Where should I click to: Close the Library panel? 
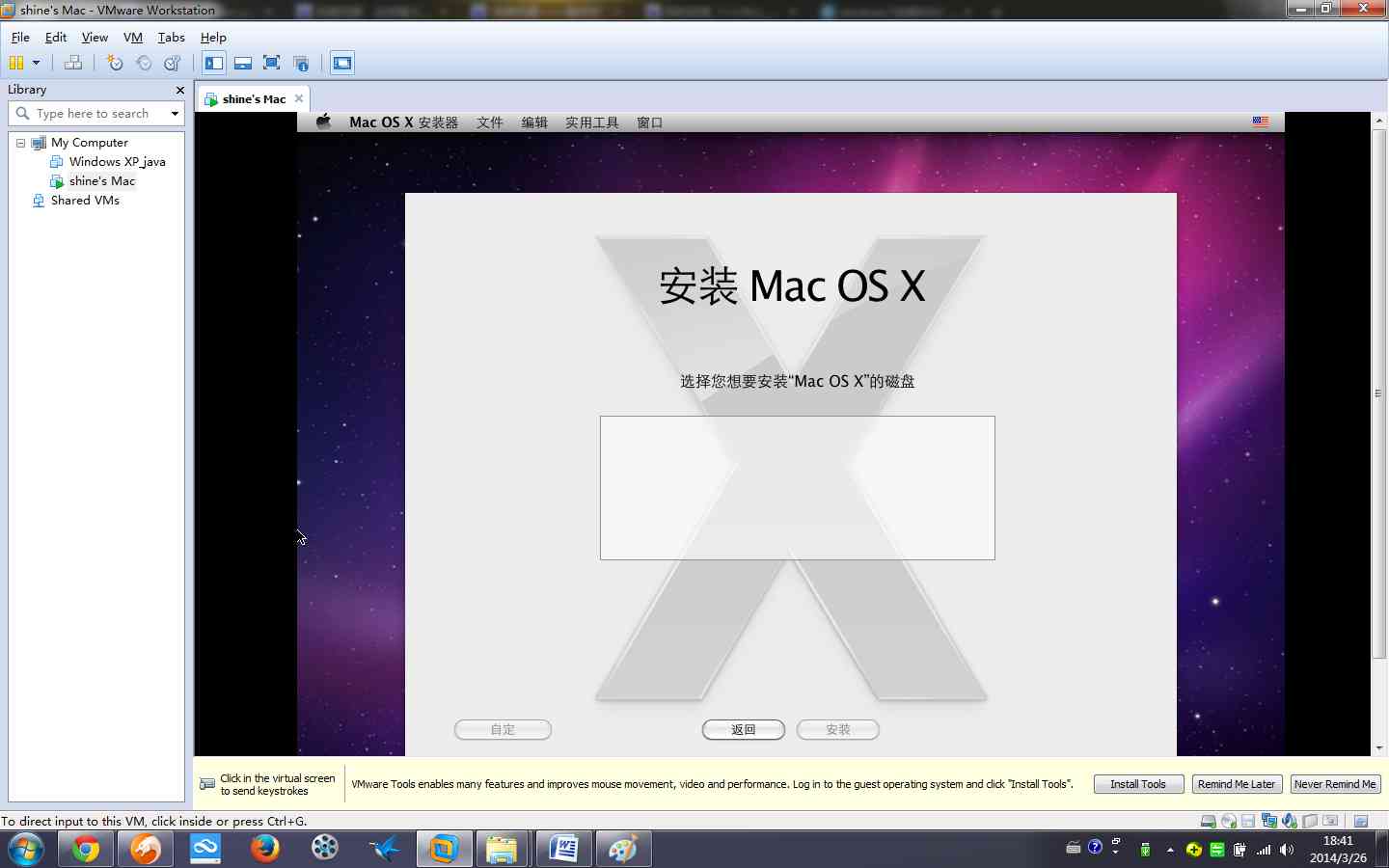[179, 90]
